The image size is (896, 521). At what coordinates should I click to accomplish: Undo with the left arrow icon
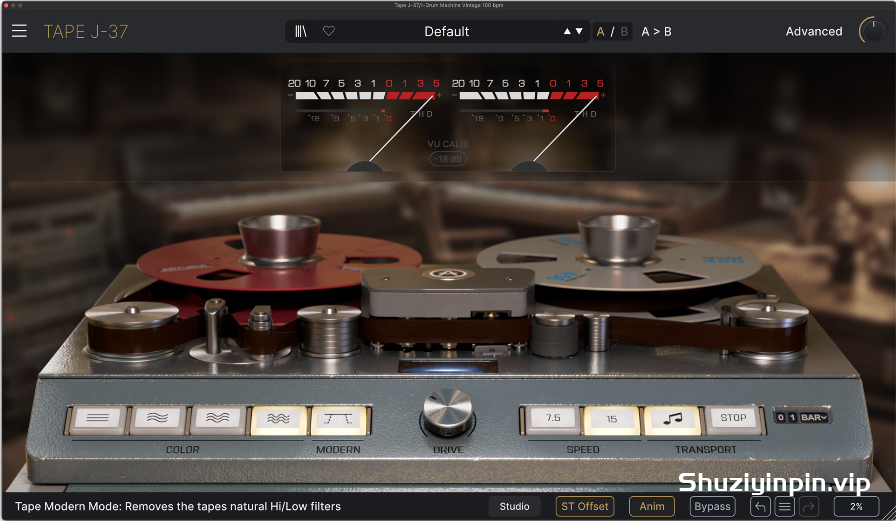click(761, 506)
